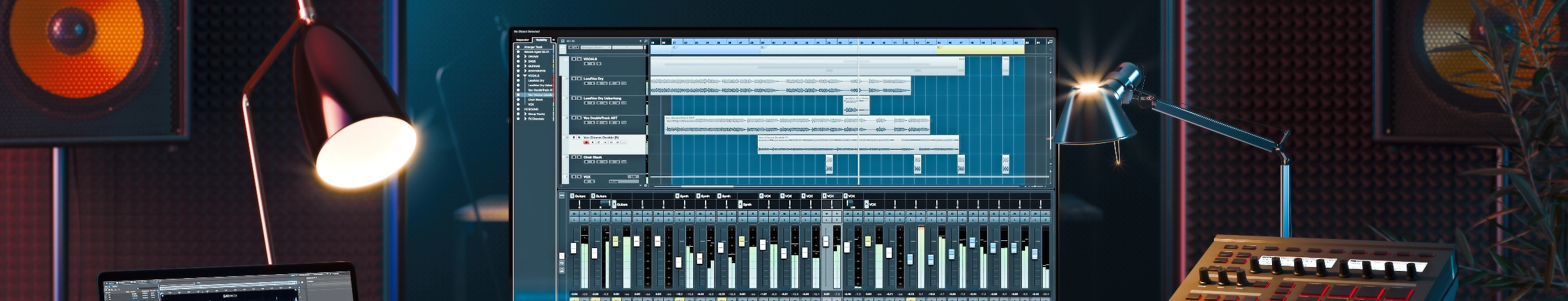Mute the highlighted selected VOX mixer channel
The width and height of the screenshot is (1568, 301).
tap(826, 214)
